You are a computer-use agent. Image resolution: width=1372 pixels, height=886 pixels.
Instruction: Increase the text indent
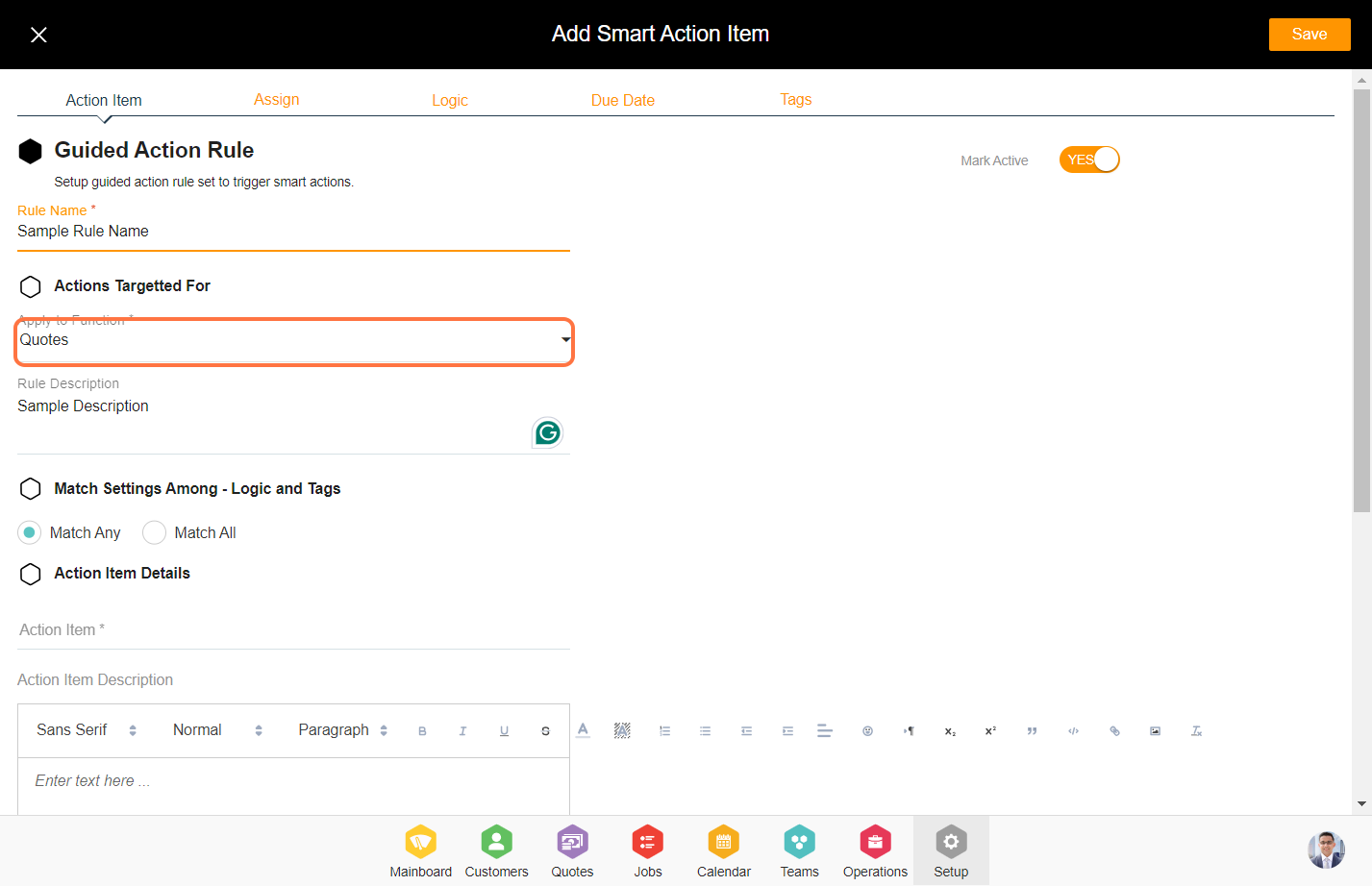point(787,731)
